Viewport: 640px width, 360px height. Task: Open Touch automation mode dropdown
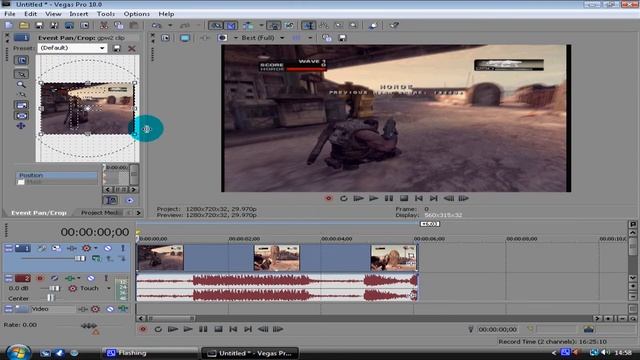pyautogui.click(x=109, y=288)
